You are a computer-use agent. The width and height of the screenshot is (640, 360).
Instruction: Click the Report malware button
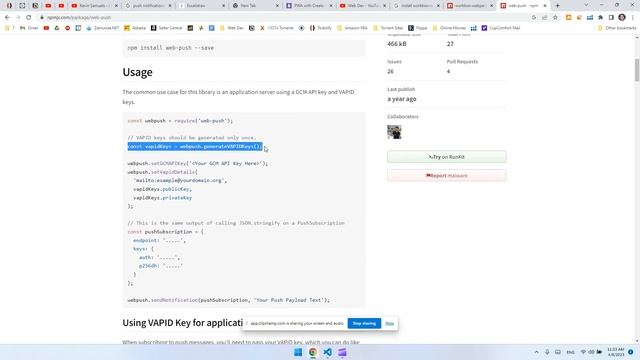point(447,176)
